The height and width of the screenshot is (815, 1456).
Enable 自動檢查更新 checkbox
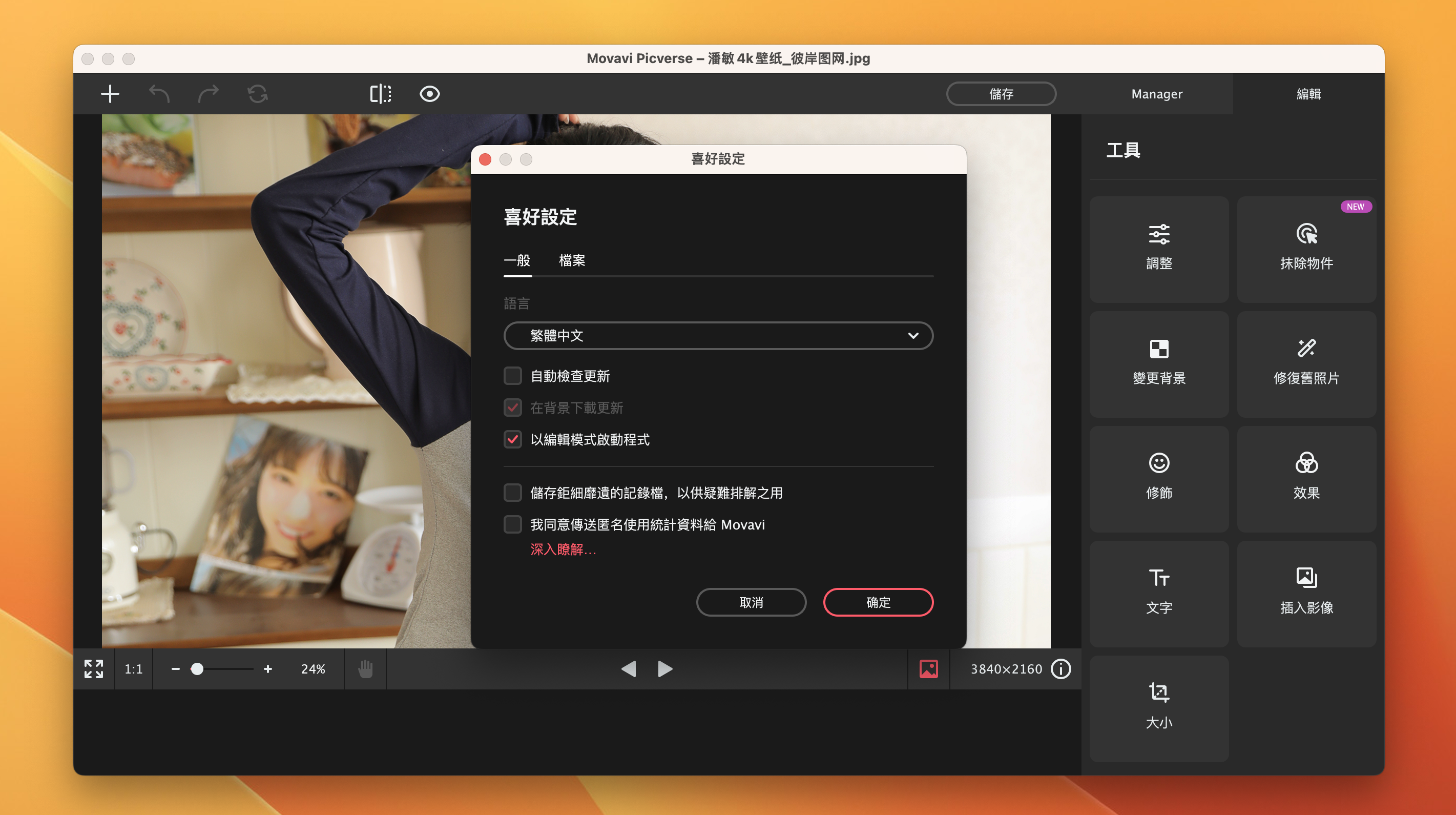click(513, 376)
